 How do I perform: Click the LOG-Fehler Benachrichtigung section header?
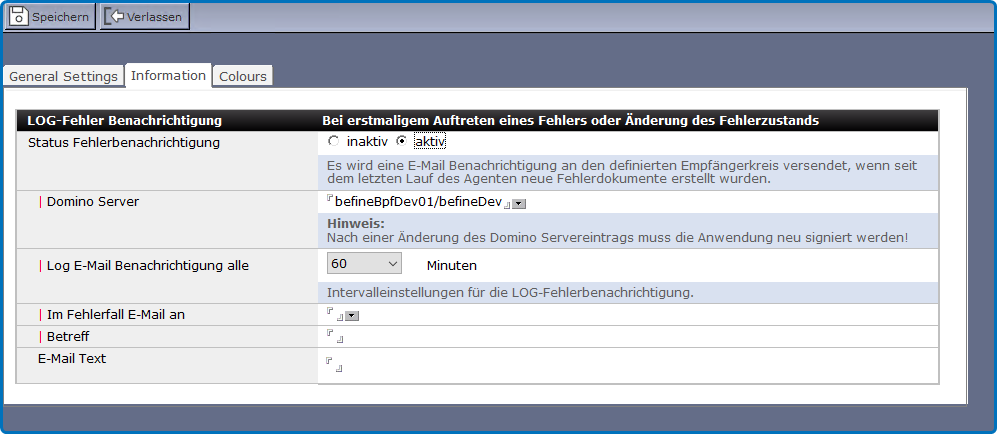tap(124, 121)
